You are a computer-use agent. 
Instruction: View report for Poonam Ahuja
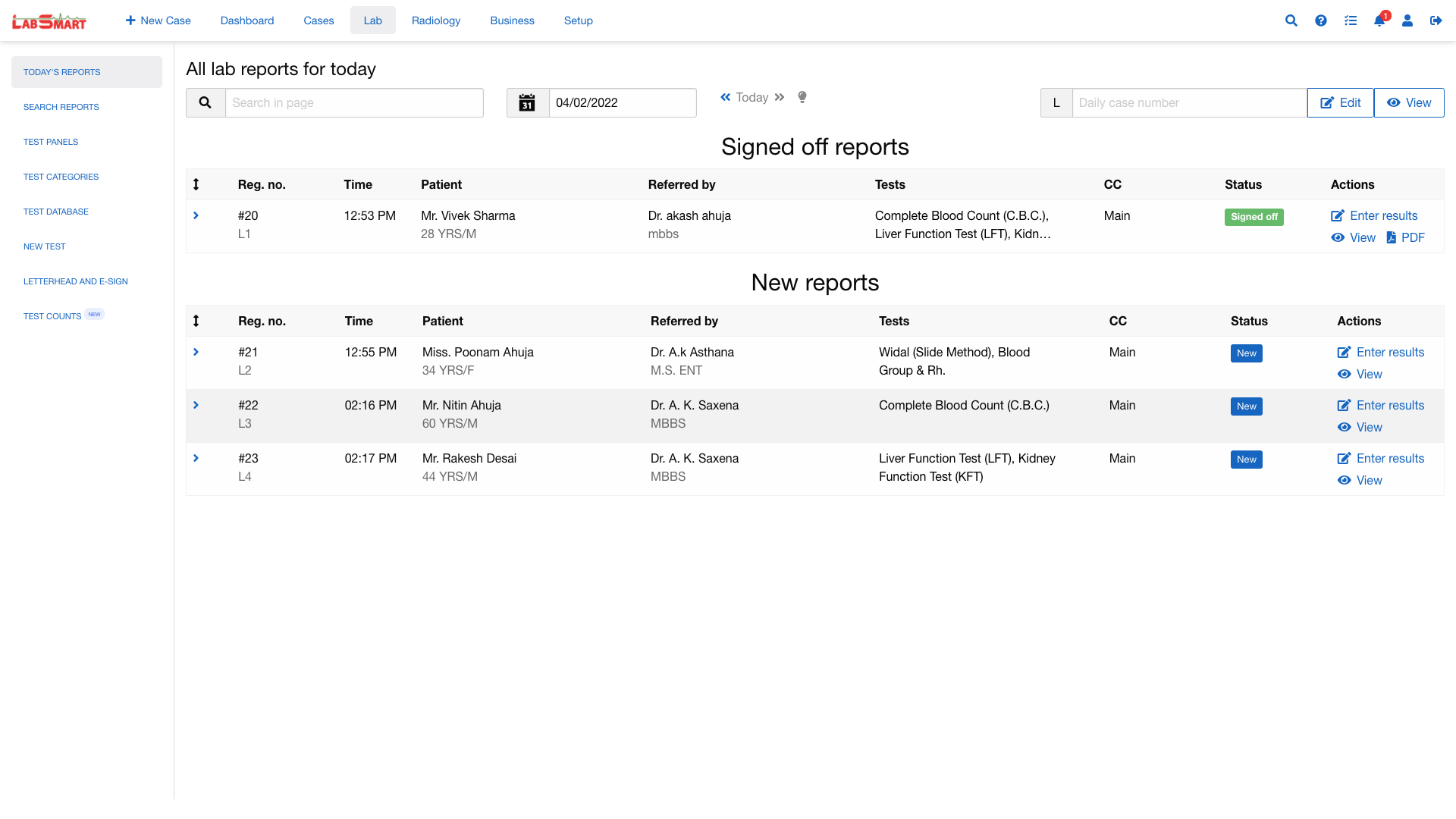(1360, 374)
